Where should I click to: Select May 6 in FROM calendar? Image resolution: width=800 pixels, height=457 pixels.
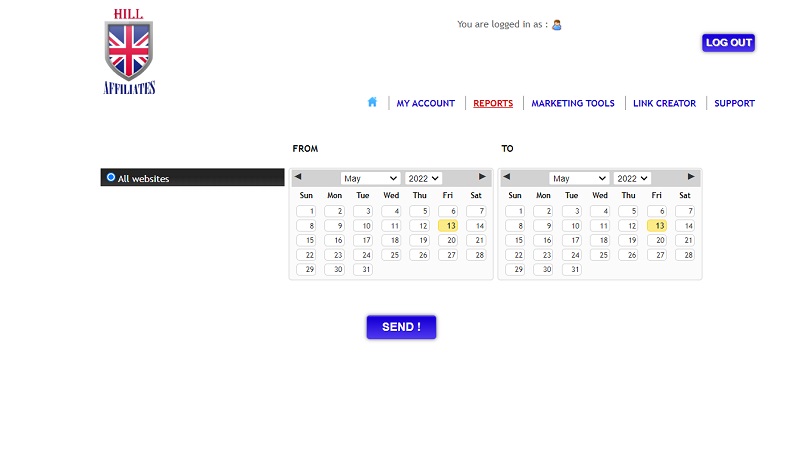pos(447,211)
